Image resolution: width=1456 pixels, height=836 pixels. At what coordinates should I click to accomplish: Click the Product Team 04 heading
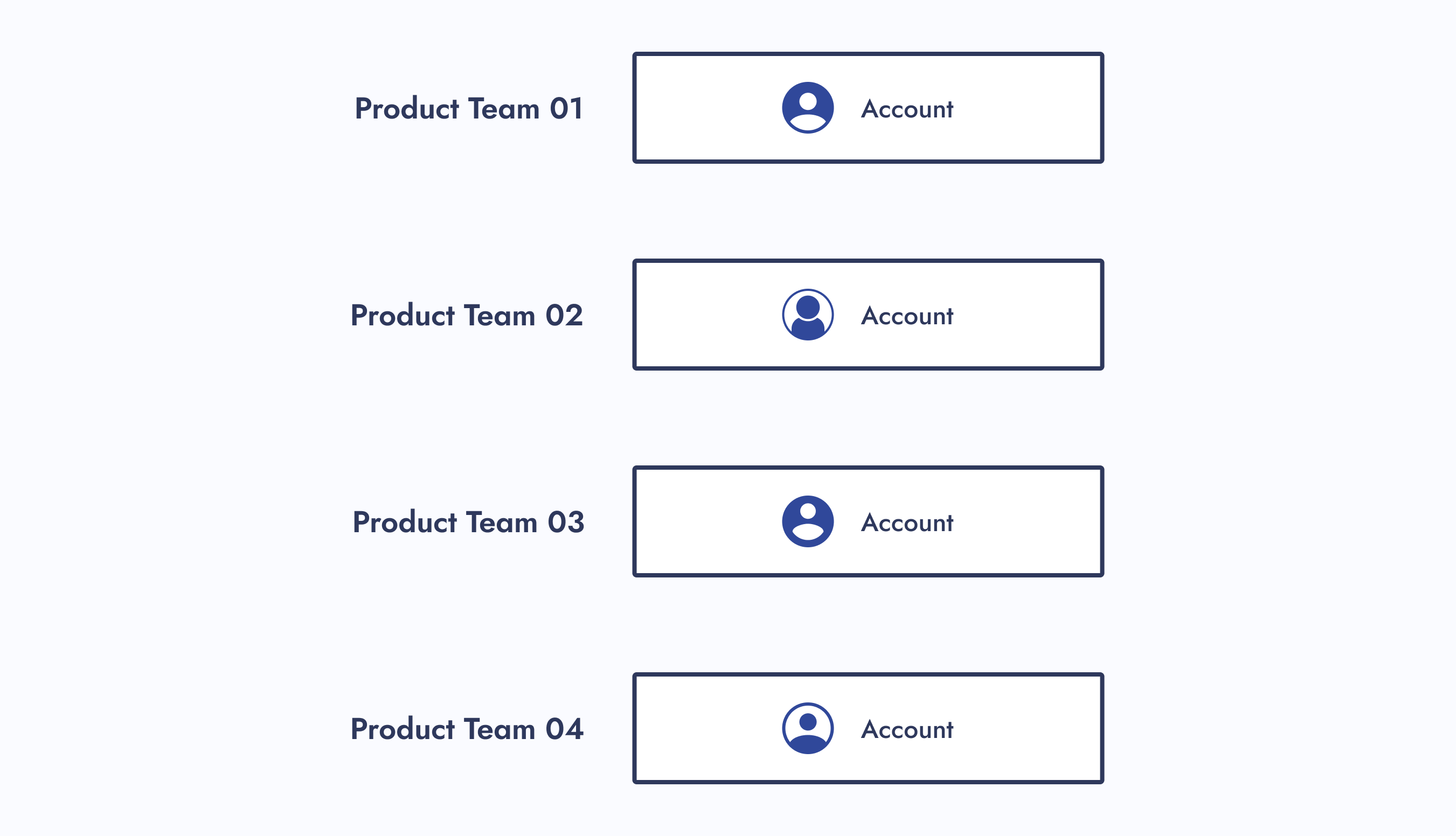pyautogui.click(x=466, y=729)
